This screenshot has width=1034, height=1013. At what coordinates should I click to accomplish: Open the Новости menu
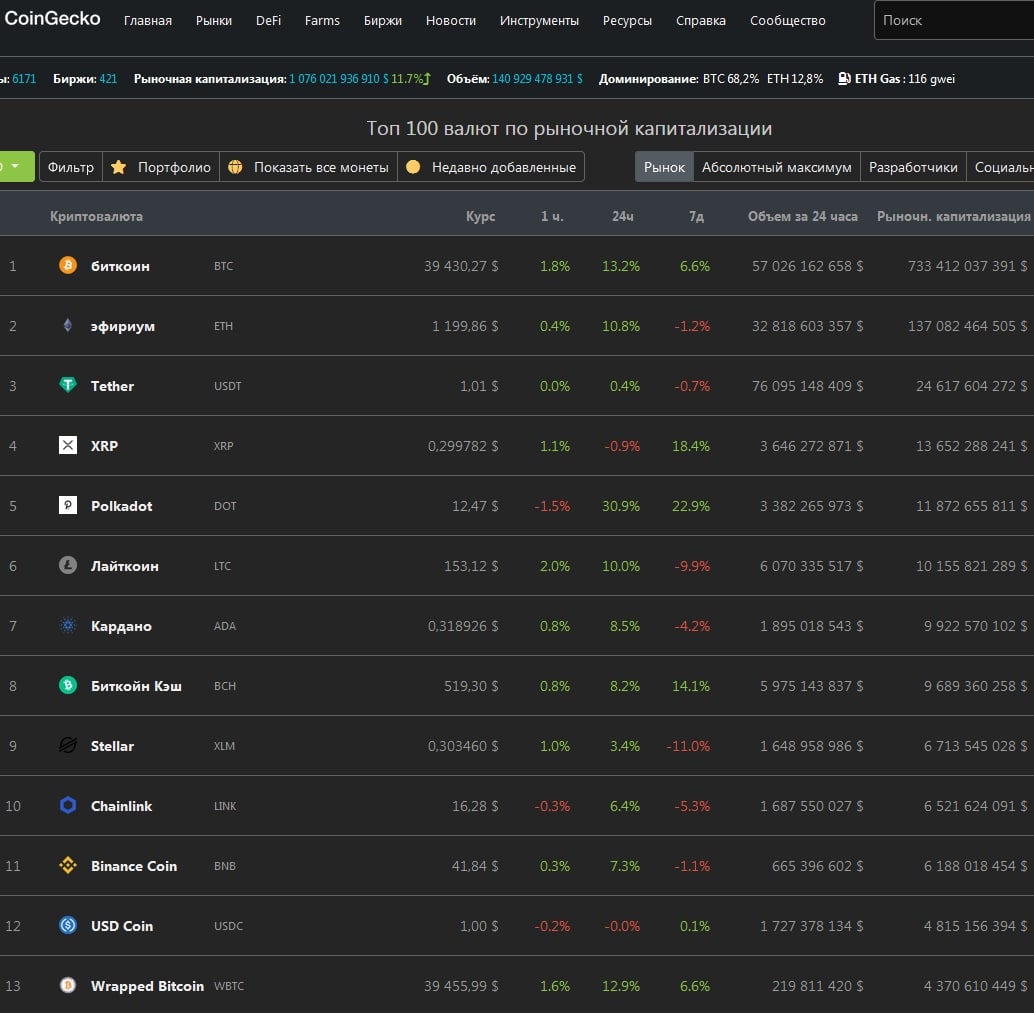click(x=451, y=20)
